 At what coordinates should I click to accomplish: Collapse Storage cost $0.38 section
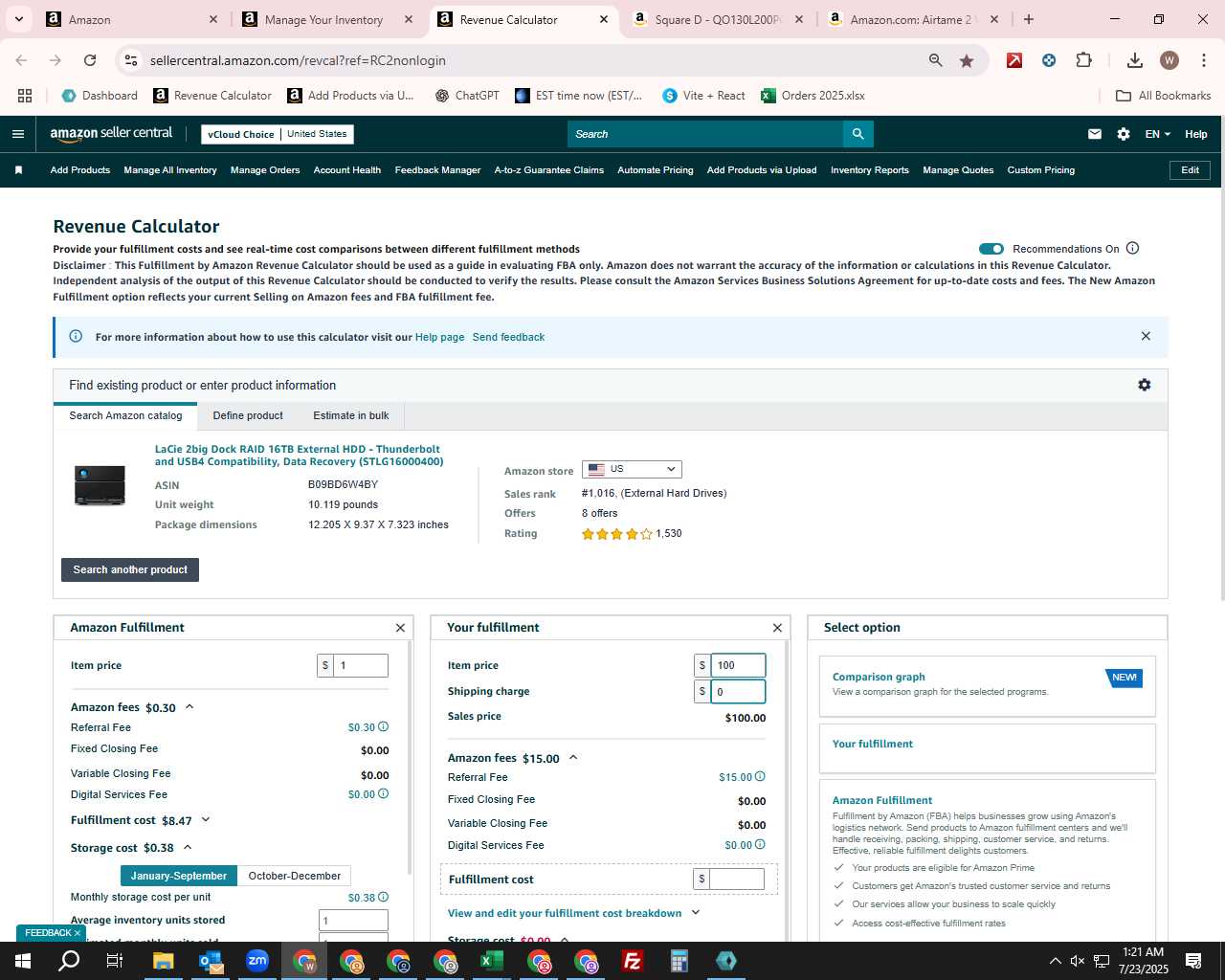point(188,848)
